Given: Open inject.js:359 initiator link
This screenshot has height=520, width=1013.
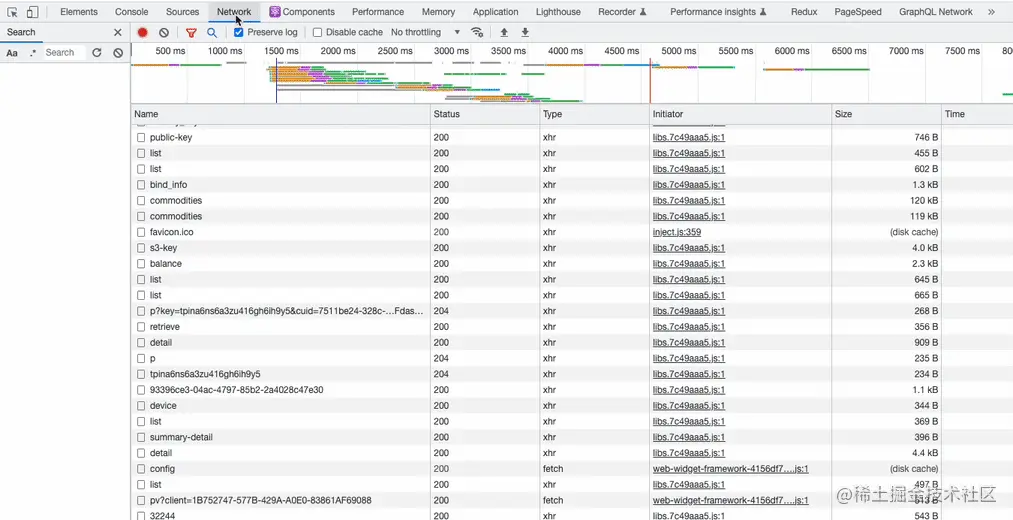Looking at the screenshot, I should tap(677, 232).
